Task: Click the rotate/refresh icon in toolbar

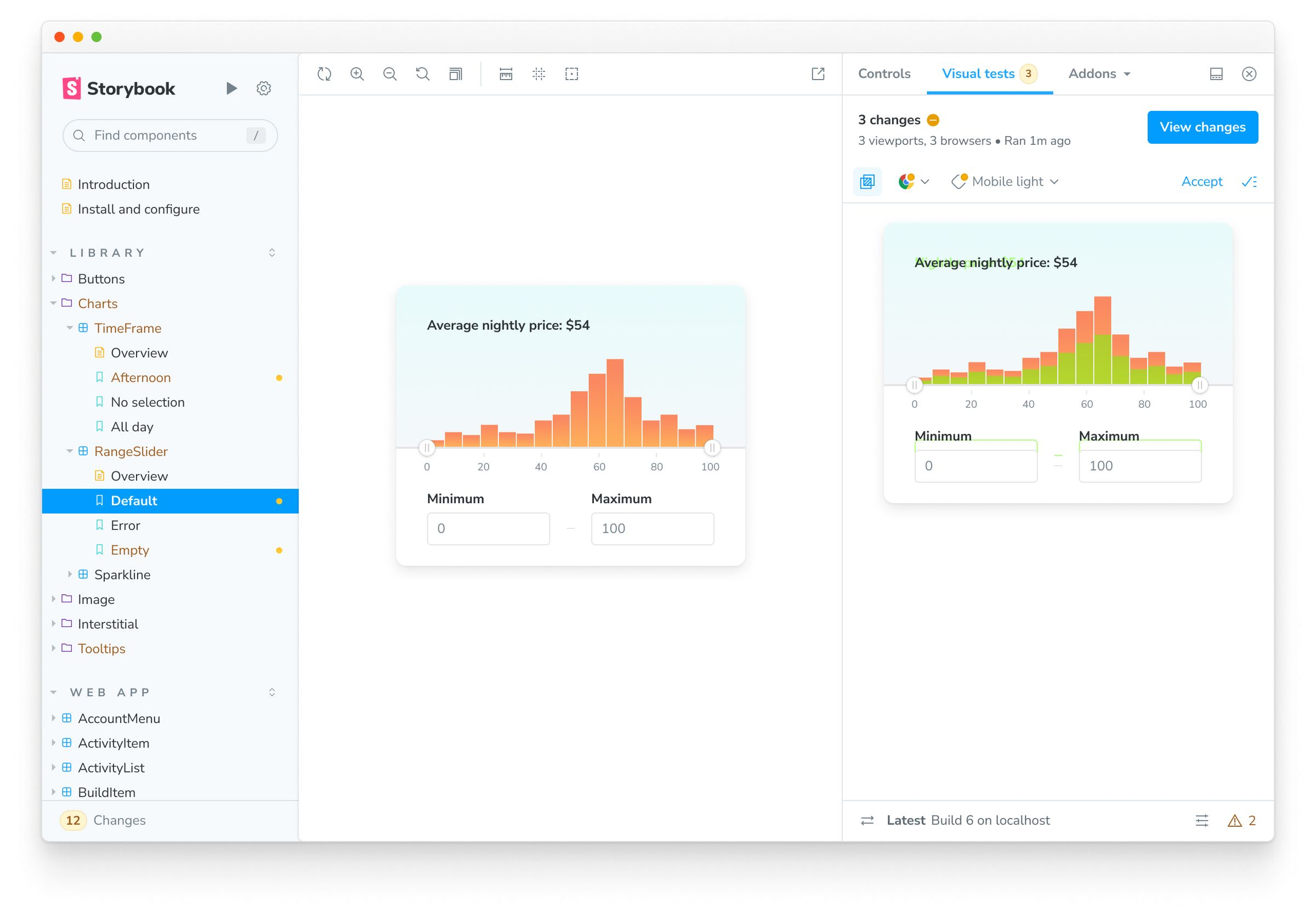Action: pyautogui.click(x=325, y=73)
